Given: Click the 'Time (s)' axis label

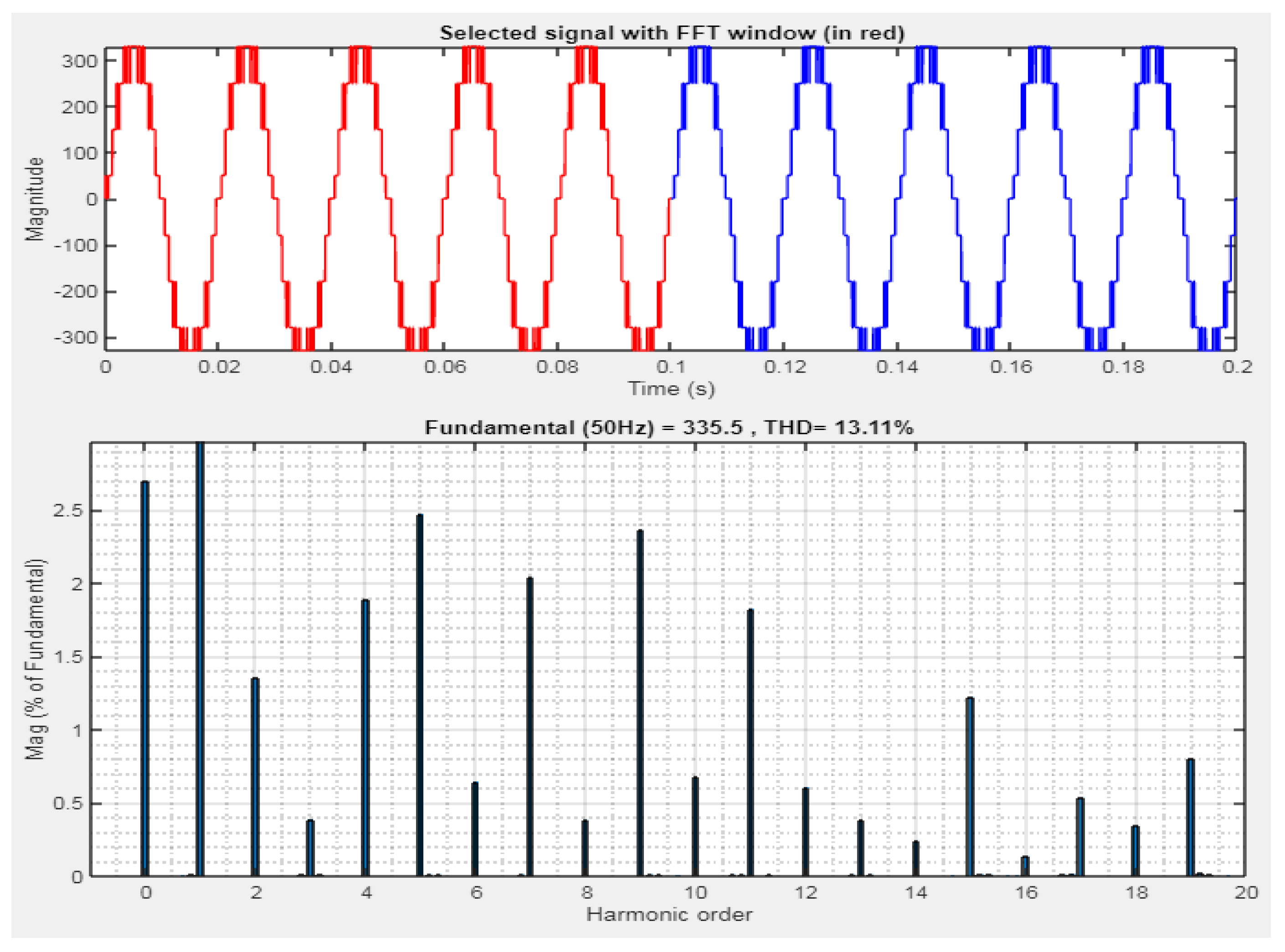Looking at the screenshot, I should click(x=671, y=389).
